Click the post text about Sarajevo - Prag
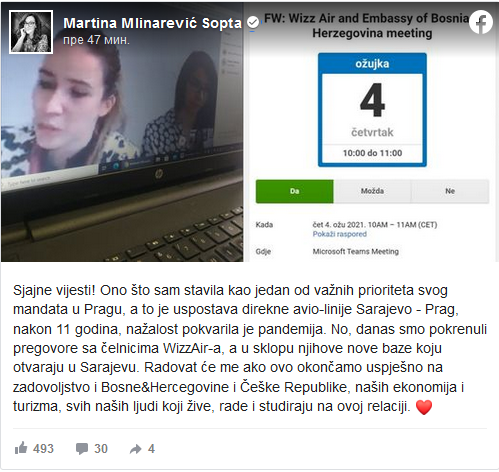 click(250, 348)
